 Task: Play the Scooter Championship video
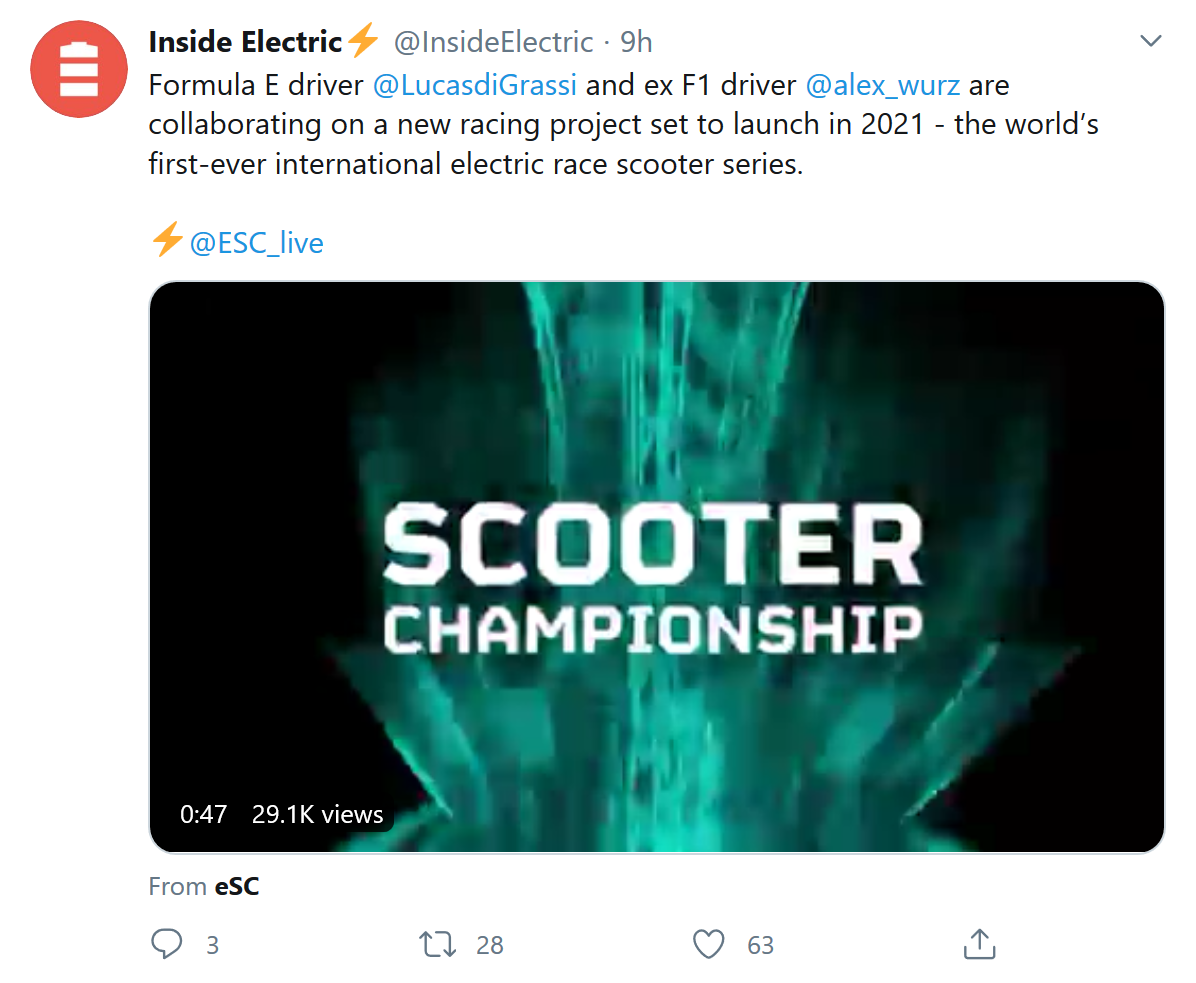(656, 566)
